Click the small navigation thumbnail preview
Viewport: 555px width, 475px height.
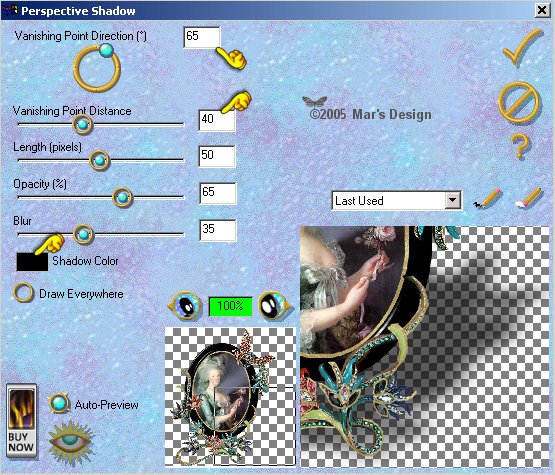230,396
